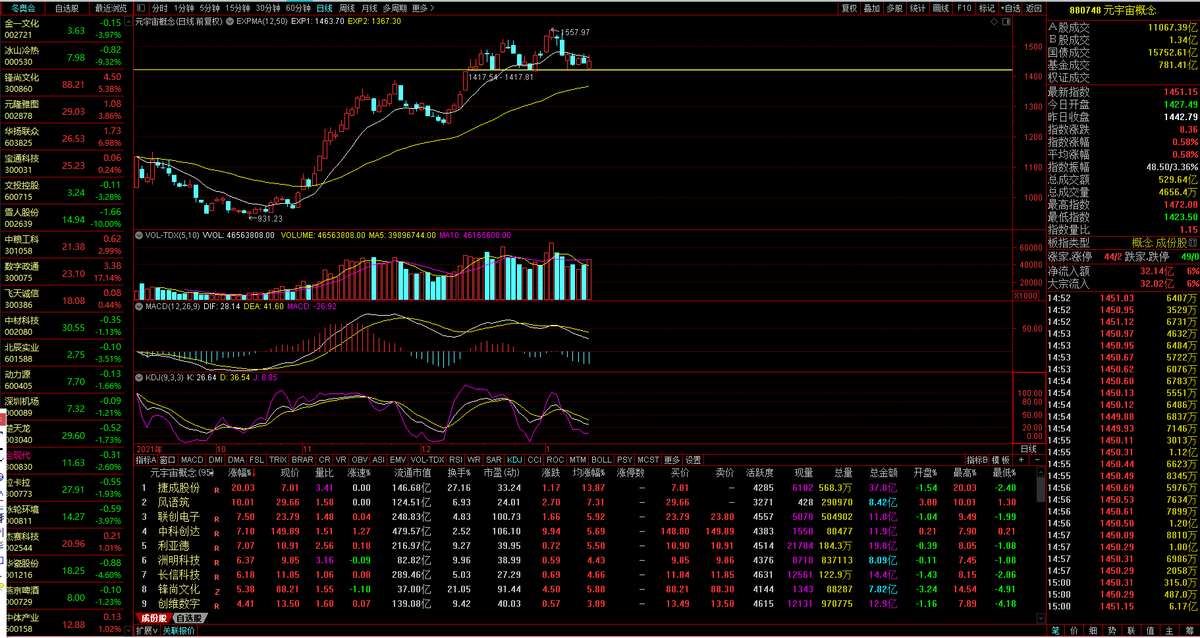Toggle the 多股 multi-stock view
Viewport: 1200px width, 638px height.
point(894,7)
